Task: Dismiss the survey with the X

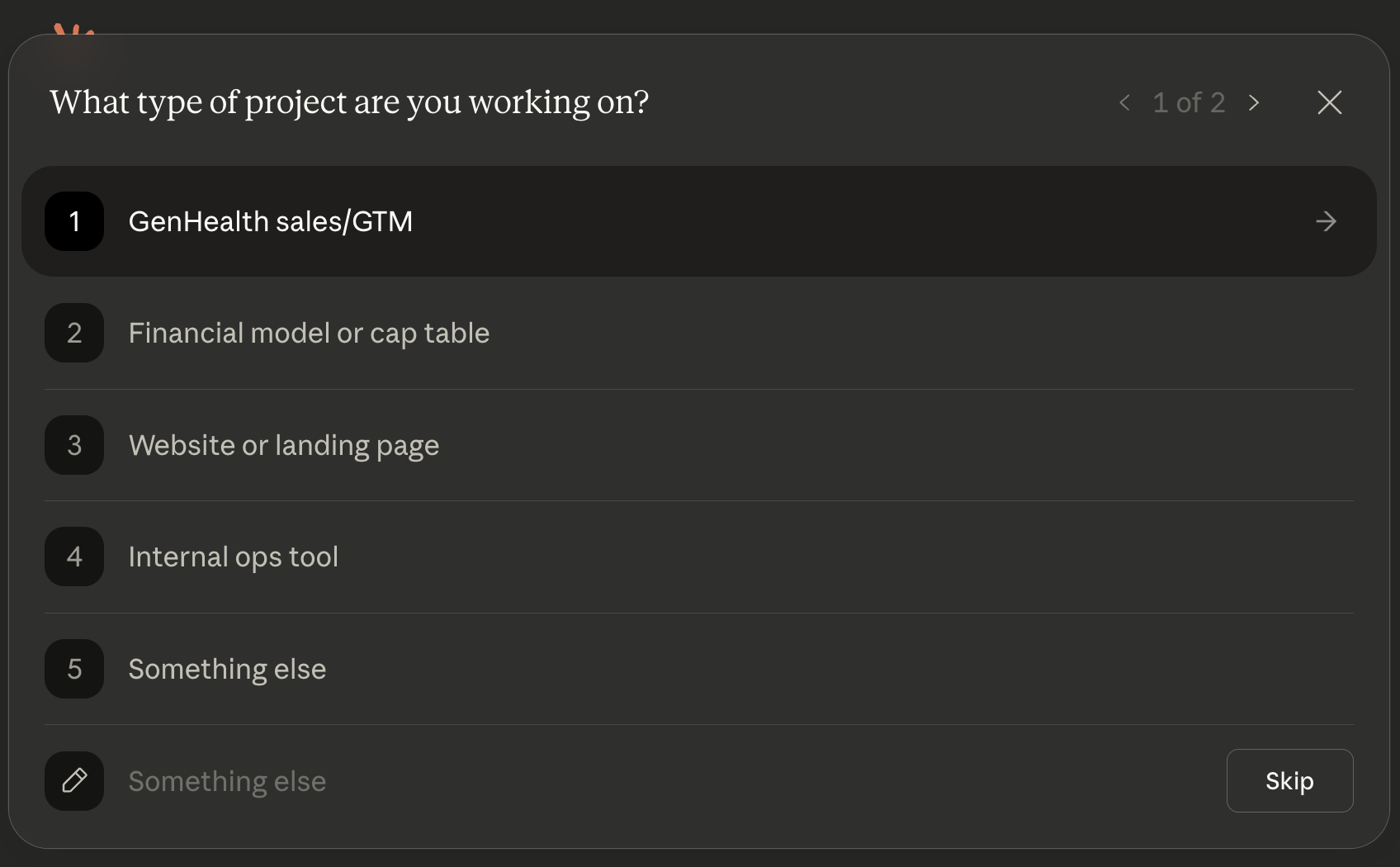Action: [x=1330, y=102]
